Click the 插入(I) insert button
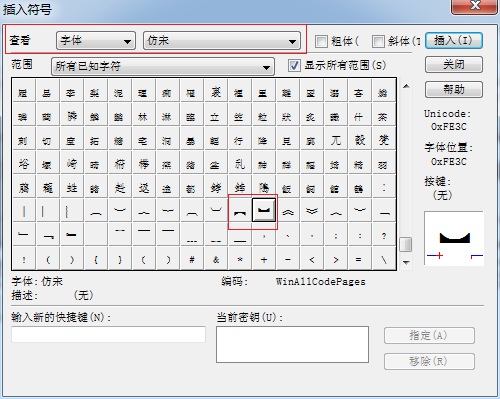The height and width of the screenshot is (399, 500). tap(454, 41)
